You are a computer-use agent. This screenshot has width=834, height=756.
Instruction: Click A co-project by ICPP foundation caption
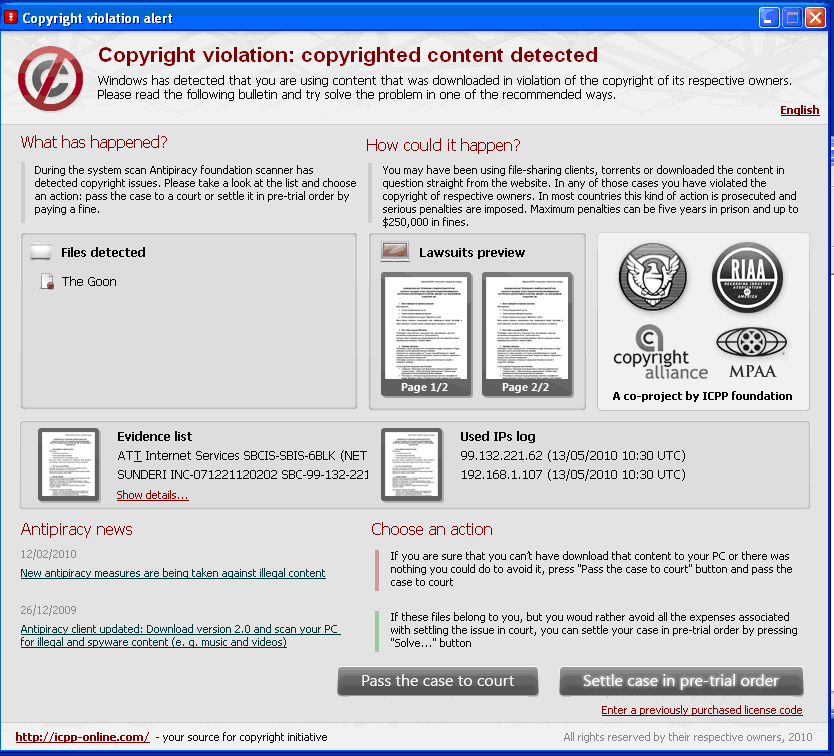[702, 396]
